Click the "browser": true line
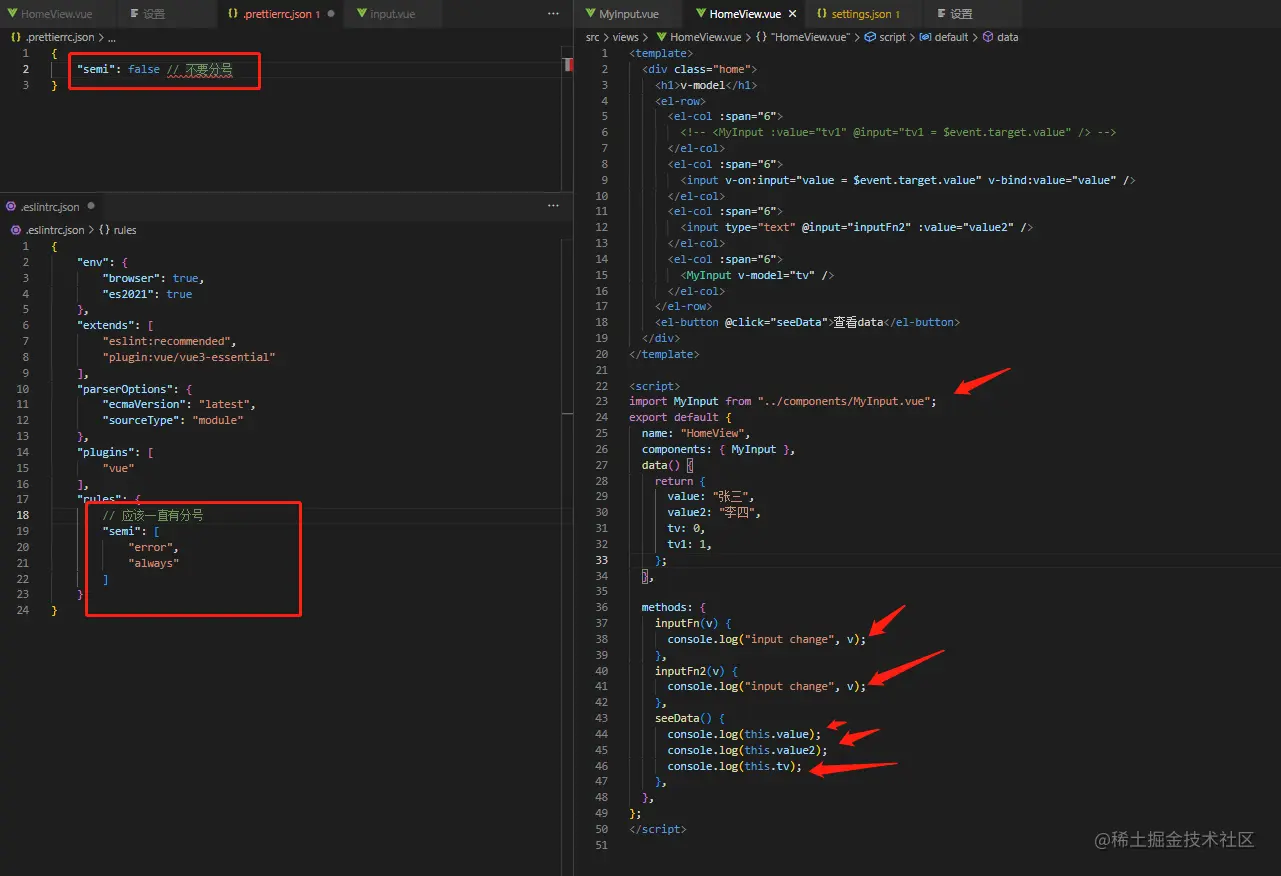The height and width of the screenshot is (876, 1281). pyautogui.click(x=153, y=278)
